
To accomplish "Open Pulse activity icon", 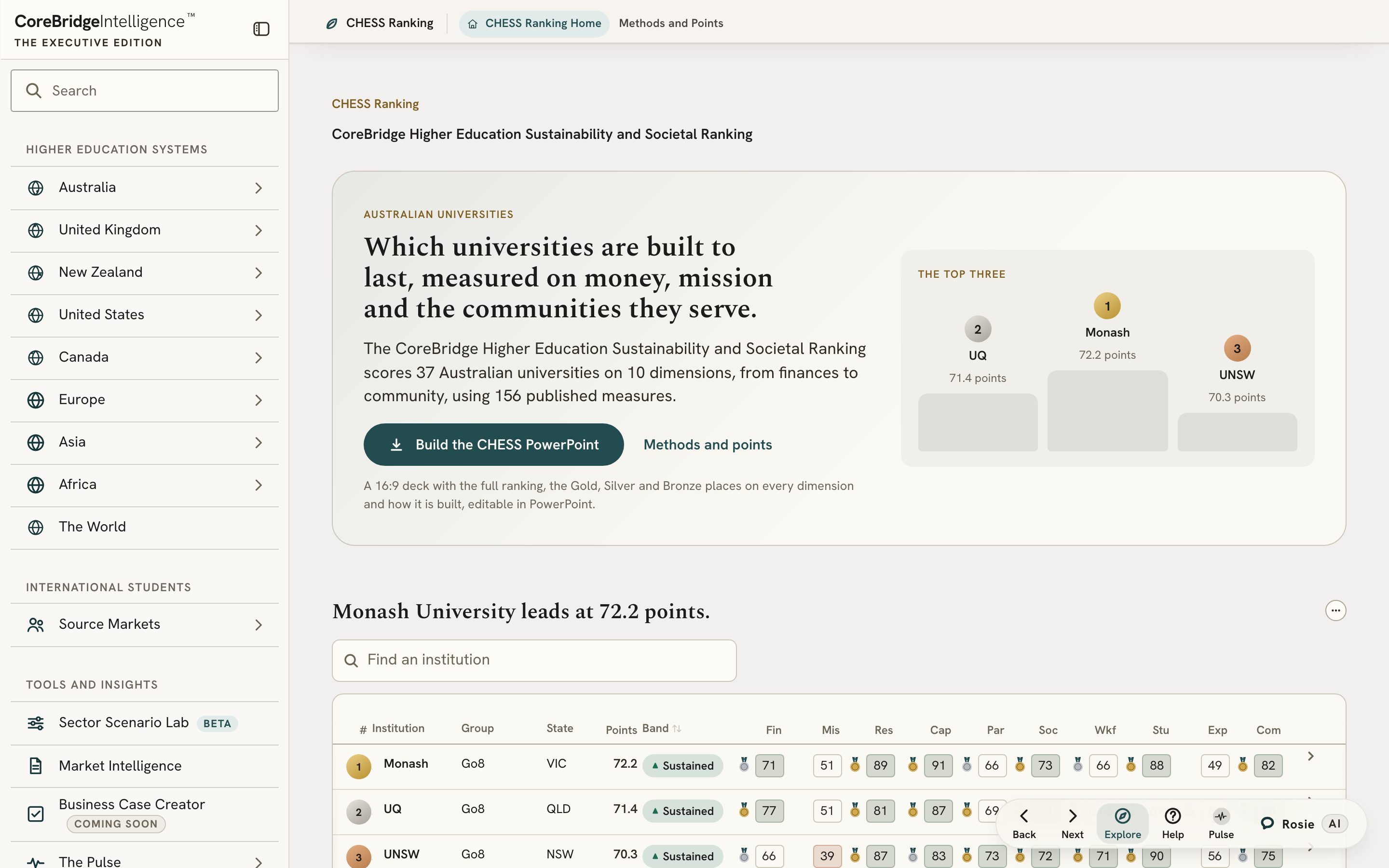I will [1221, 823].
